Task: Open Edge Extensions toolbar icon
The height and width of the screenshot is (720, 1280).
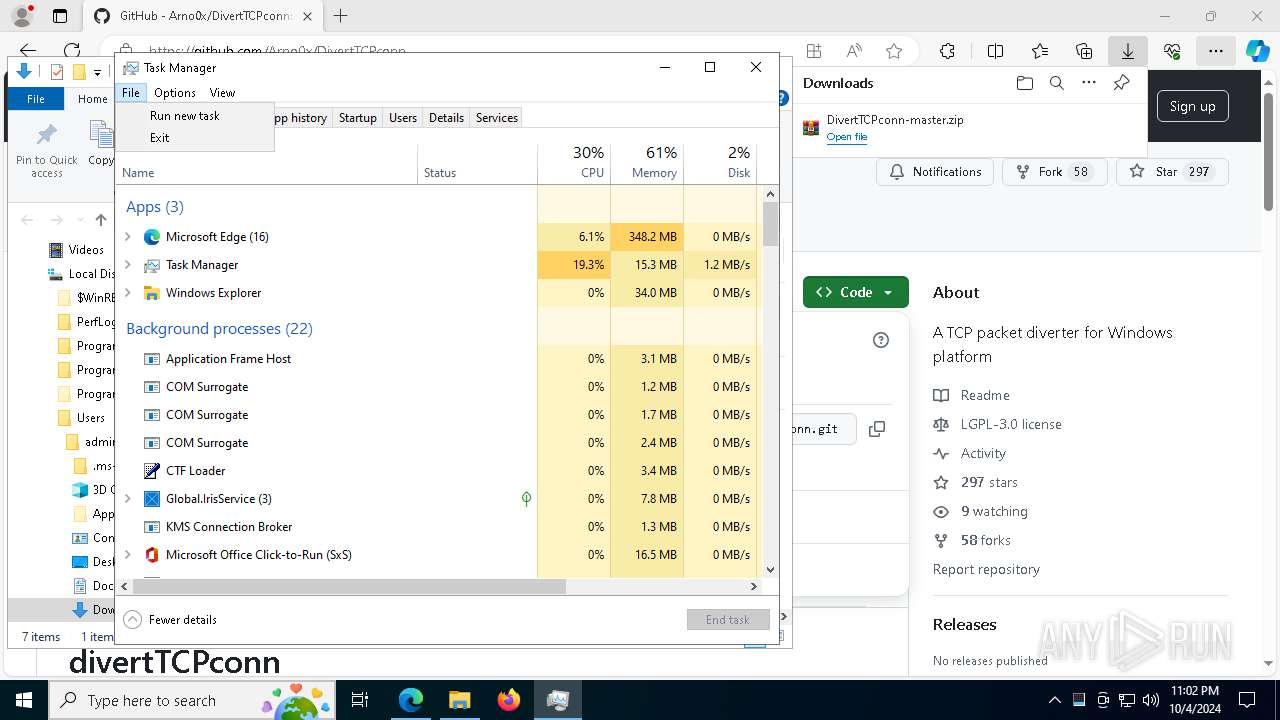Action: [x=947, y=51]
